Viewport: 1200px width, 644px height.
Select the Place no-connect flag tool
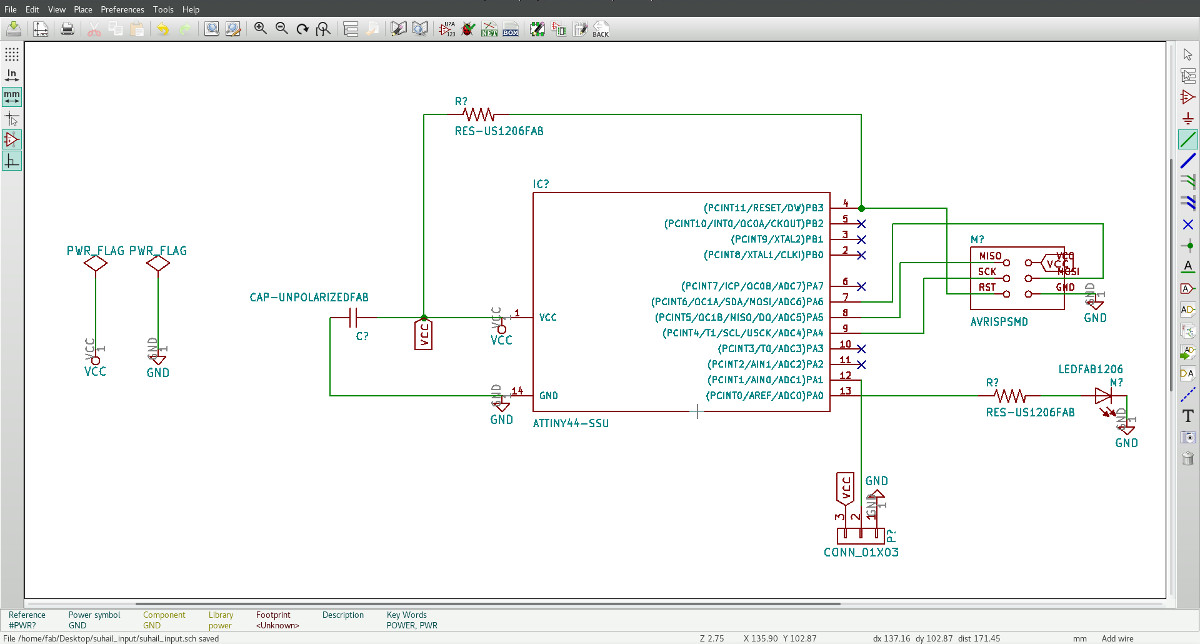pos(1188,224)
